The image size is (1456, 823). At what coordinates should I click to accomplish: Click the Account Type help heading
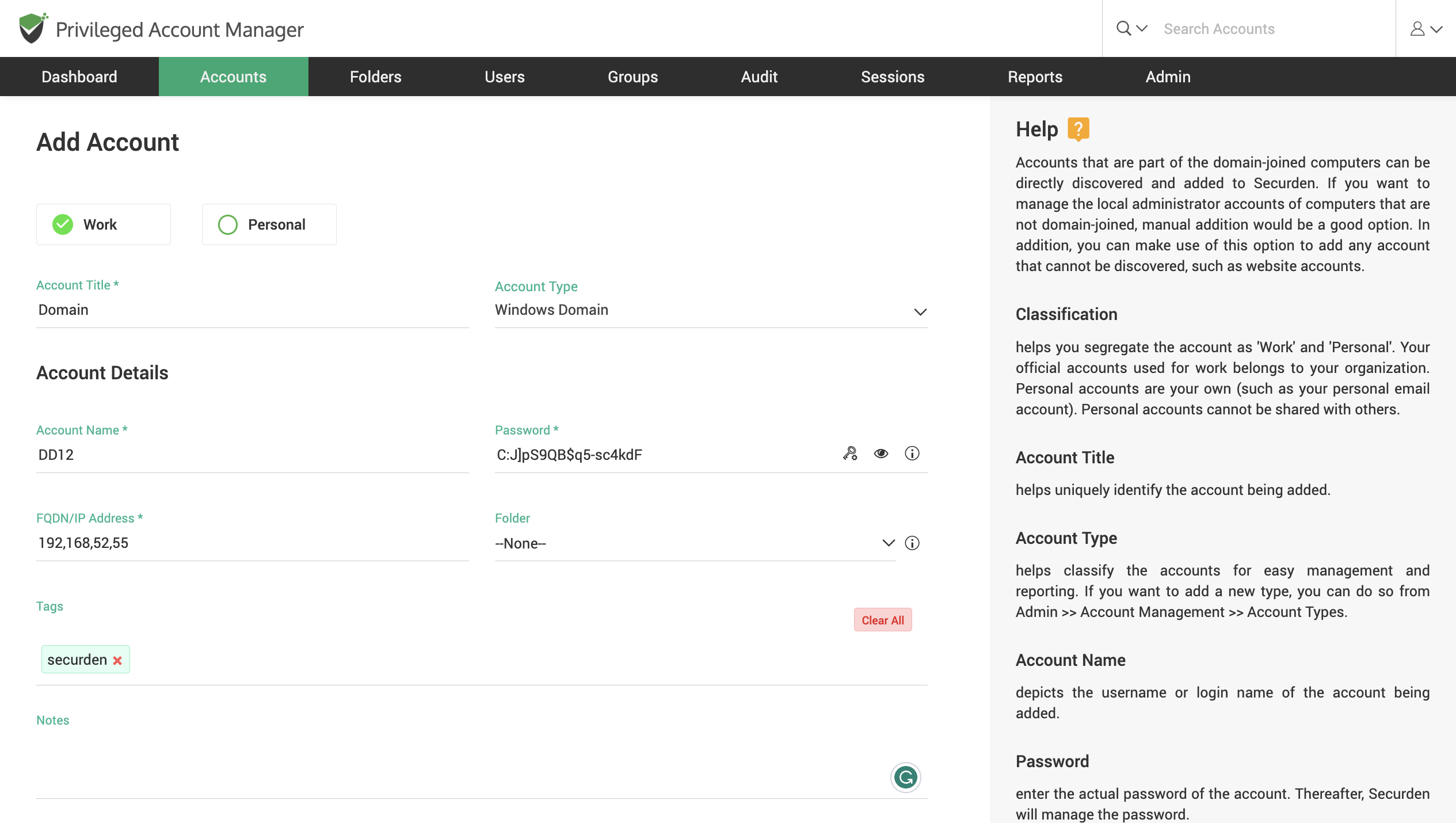click(1066, 538)
